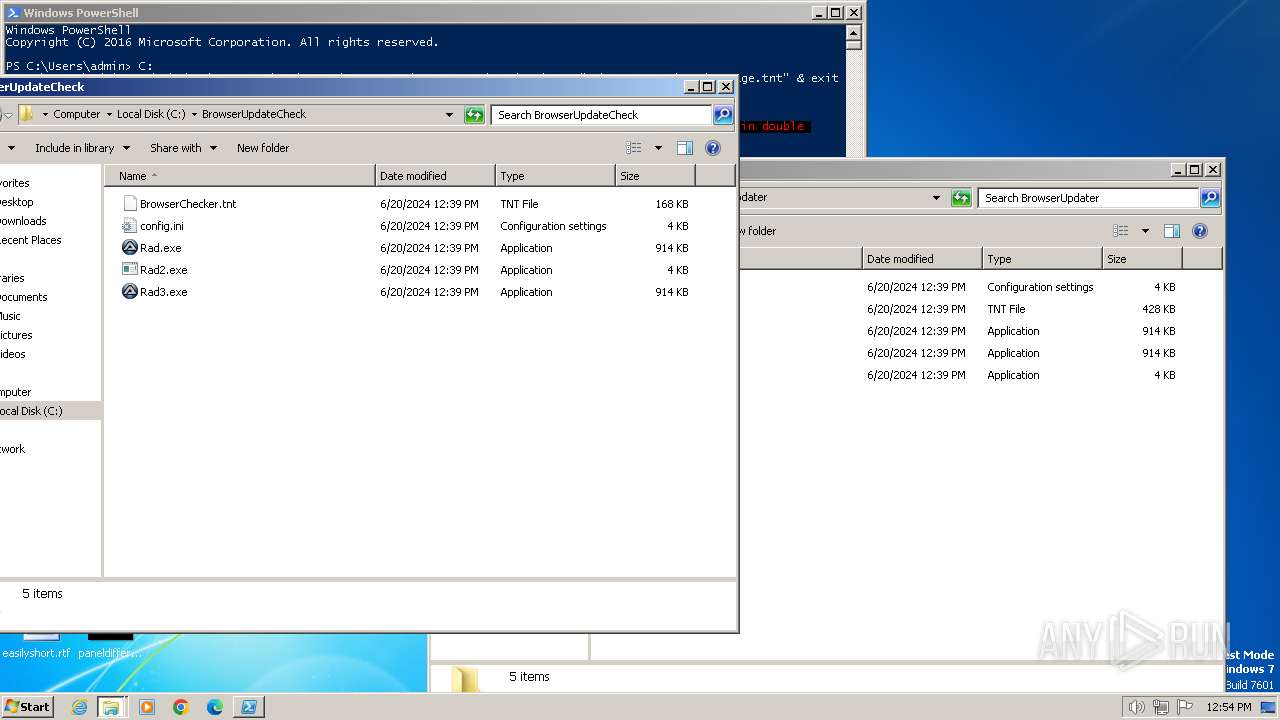Image resolution: width=1280 pixels, height=720 pixels.
Task: Click search magnifier in BrowserUpdateCheck window
Action: coord(723,115)
